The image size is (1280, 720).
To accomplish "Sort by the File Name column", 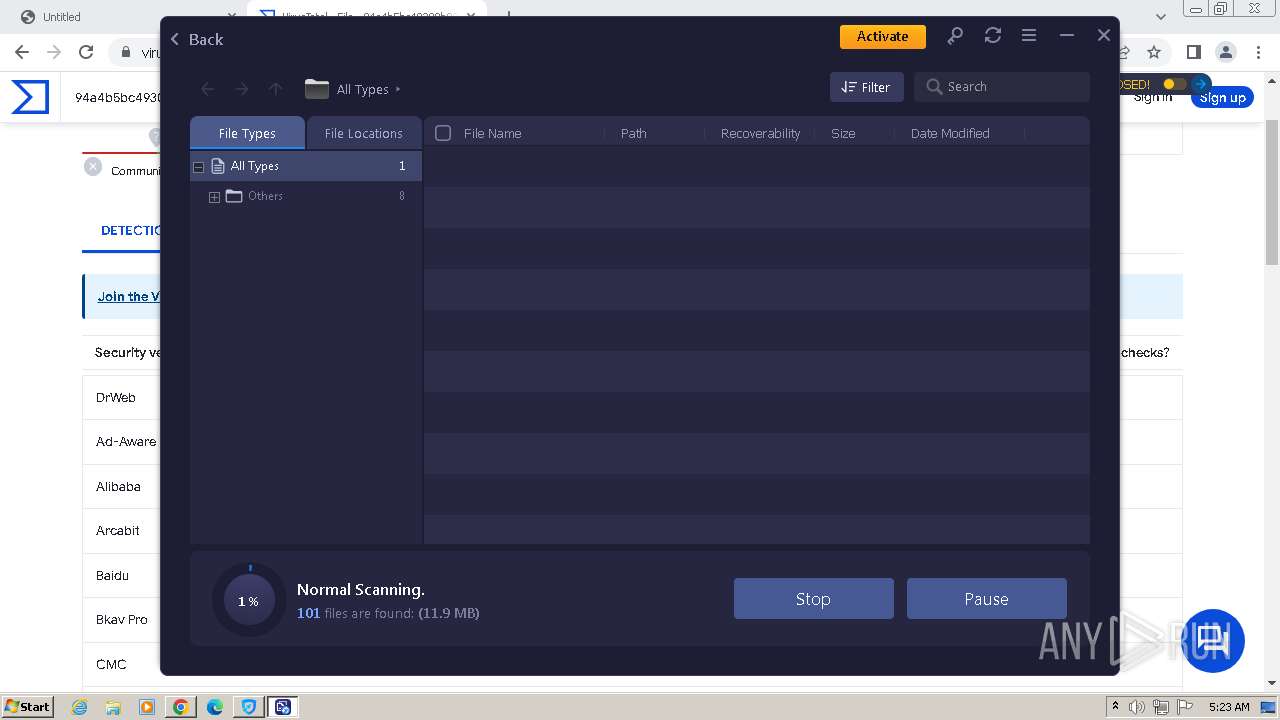I will coord(492,133).
